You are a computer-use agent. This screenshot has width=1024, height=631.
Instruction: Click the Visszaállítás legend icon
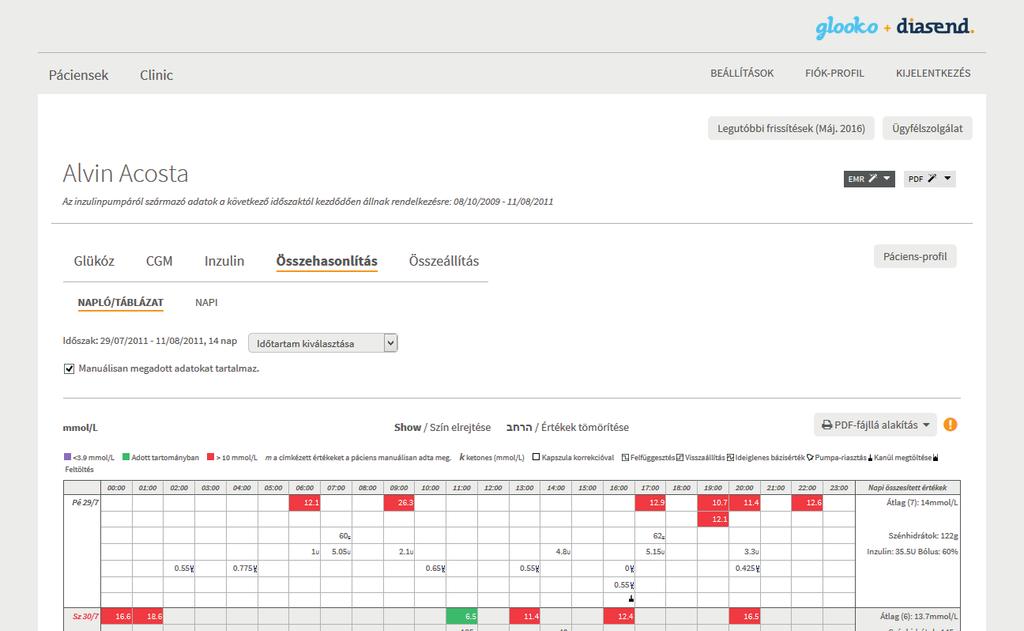coord(680,457)
